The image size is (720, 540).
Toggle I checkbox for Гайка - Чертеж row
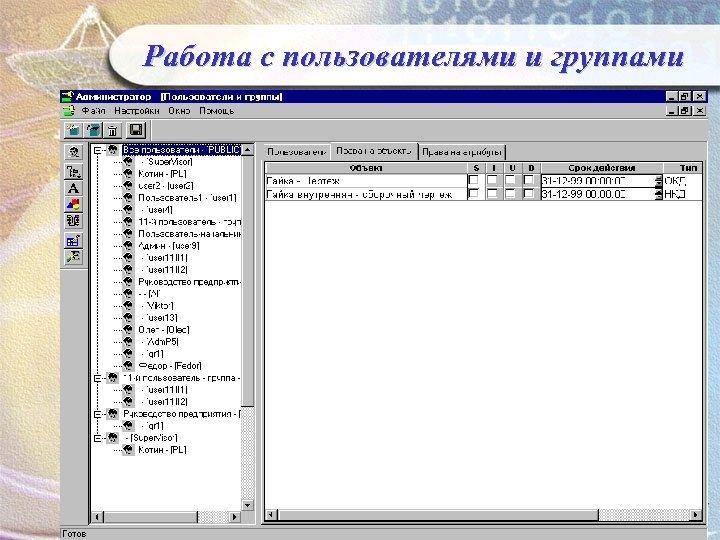pos(492,180)
